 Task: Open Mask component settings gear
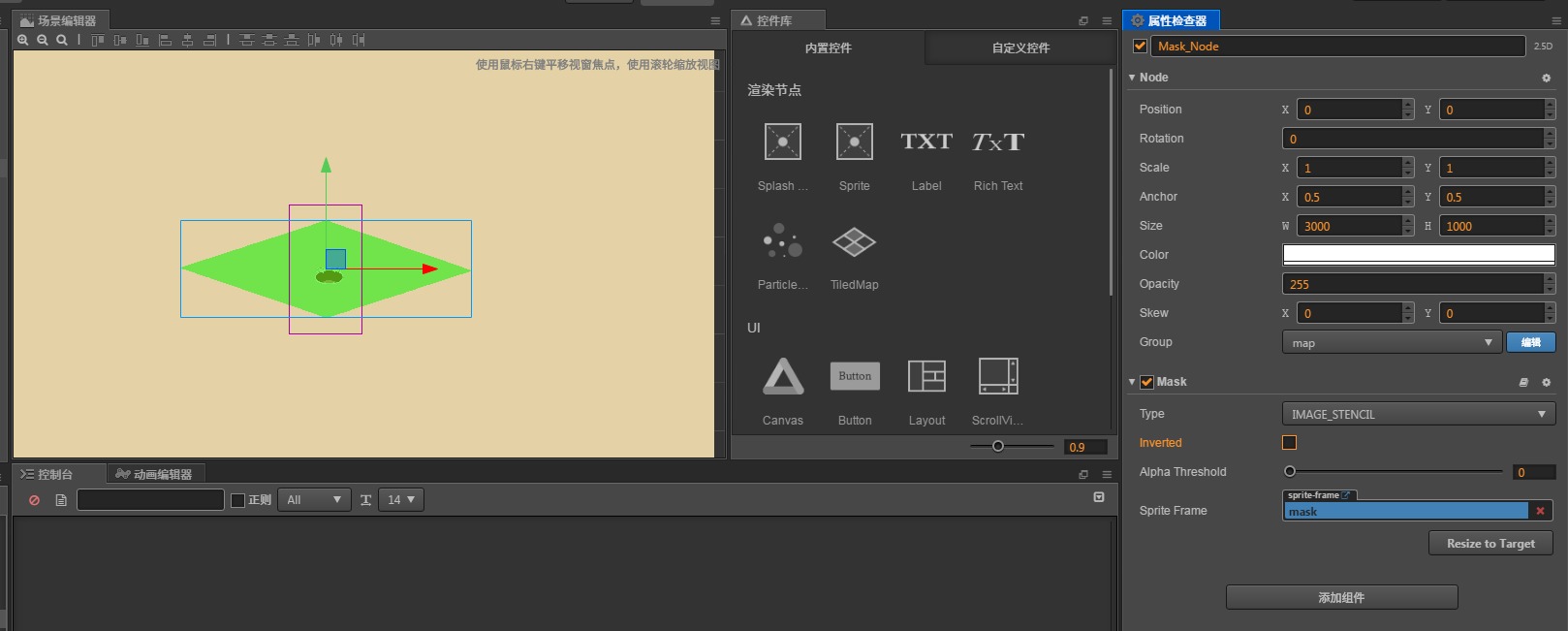click(1546, 383)
